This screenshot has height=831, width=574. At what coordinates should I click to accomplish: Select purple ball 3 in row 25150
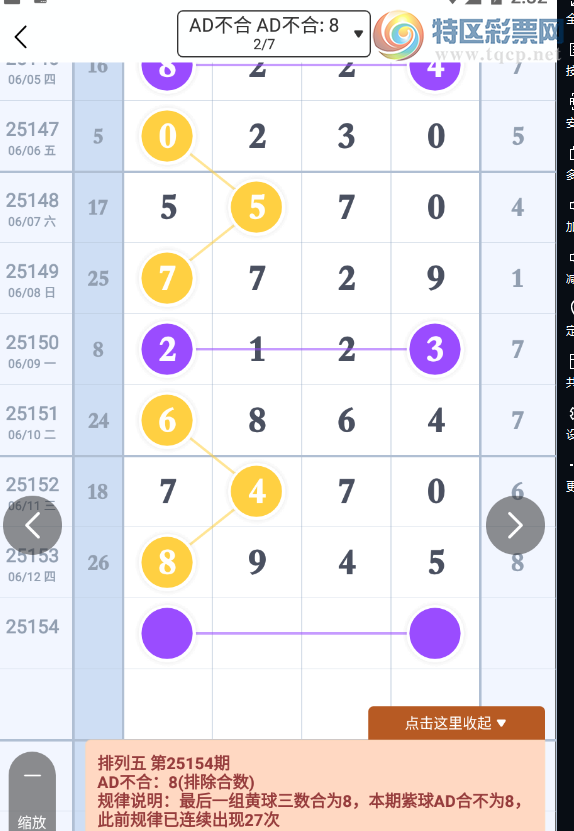(x=435, y=349)
